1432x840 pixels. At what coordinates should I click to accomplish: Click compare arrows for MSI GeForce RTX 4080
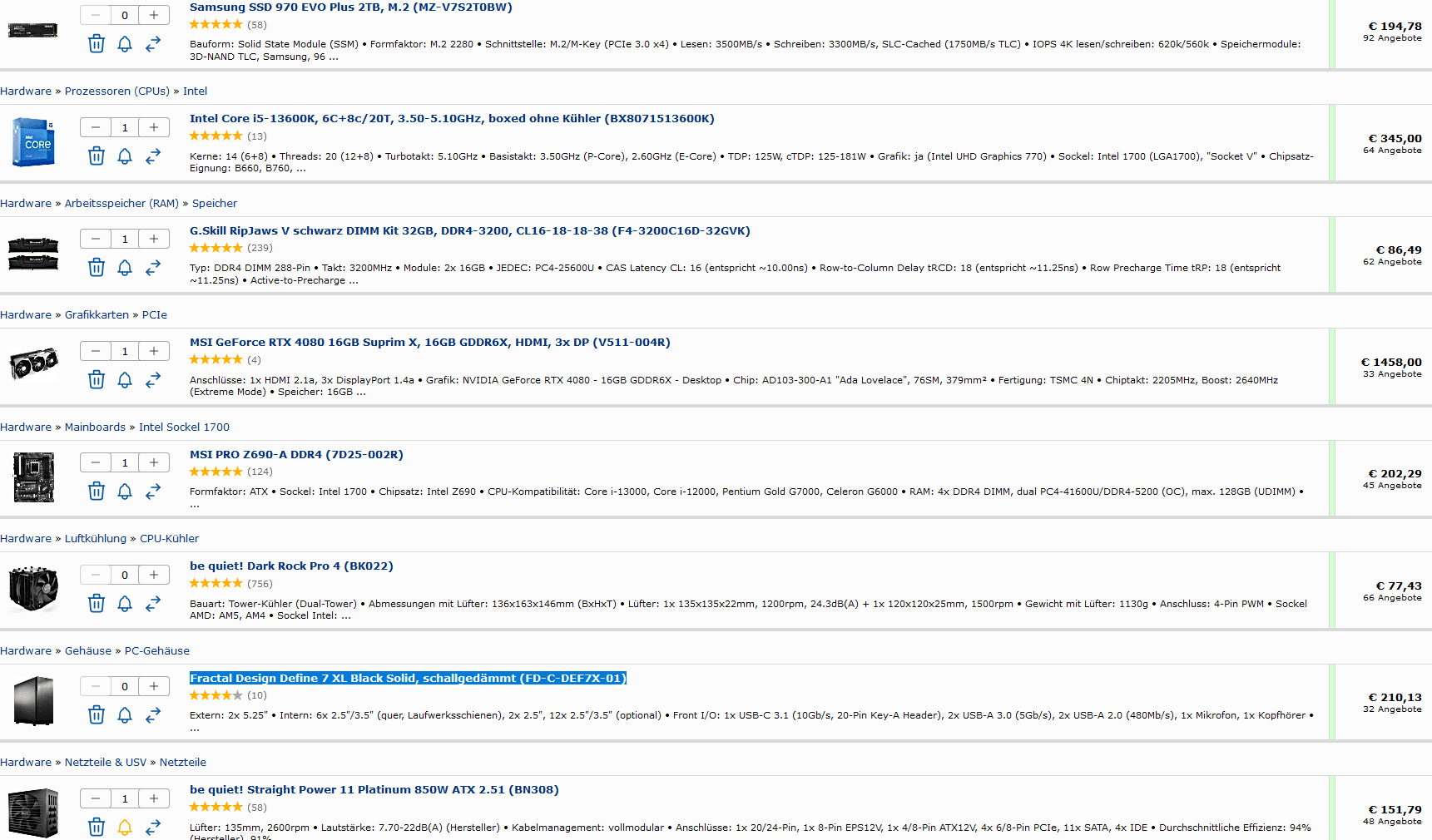click(x=153, y=379)
